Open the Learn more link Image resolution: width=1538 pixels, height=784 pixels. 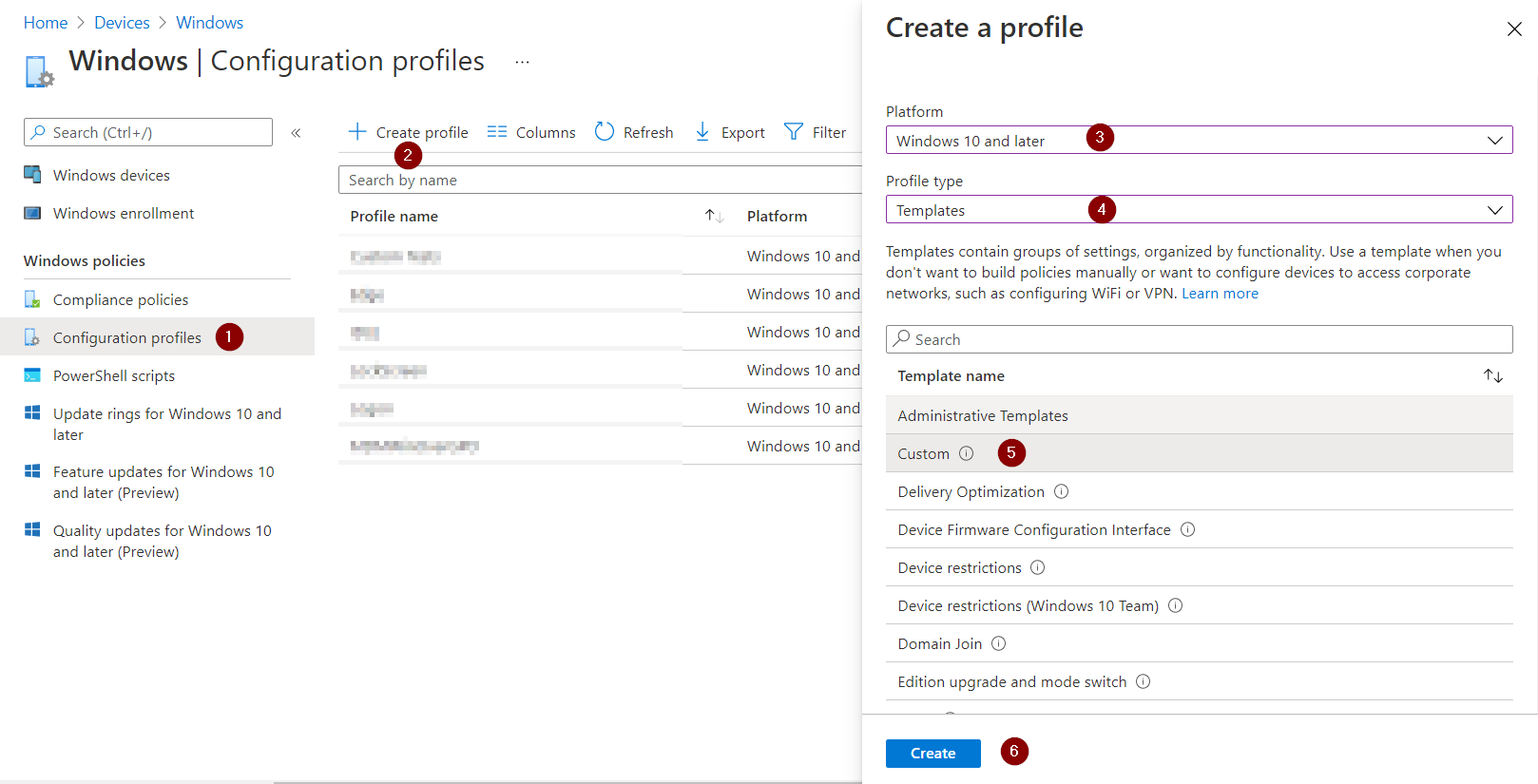(1220, 294)
